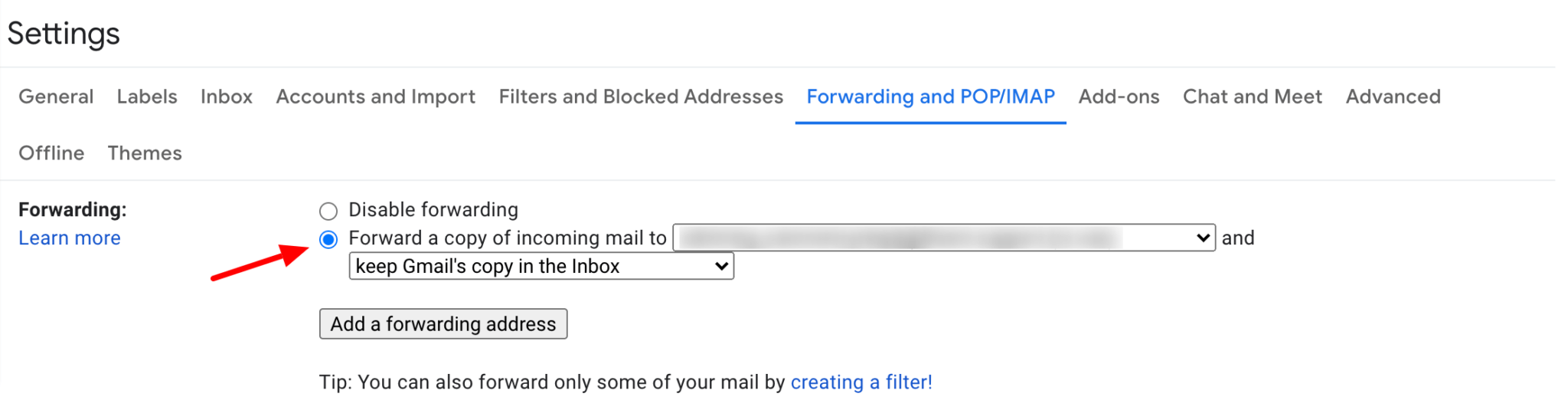This screenshot has width=1568, height=410.
Task: Click Add a forwarding address button
Action: coord(443,324)
